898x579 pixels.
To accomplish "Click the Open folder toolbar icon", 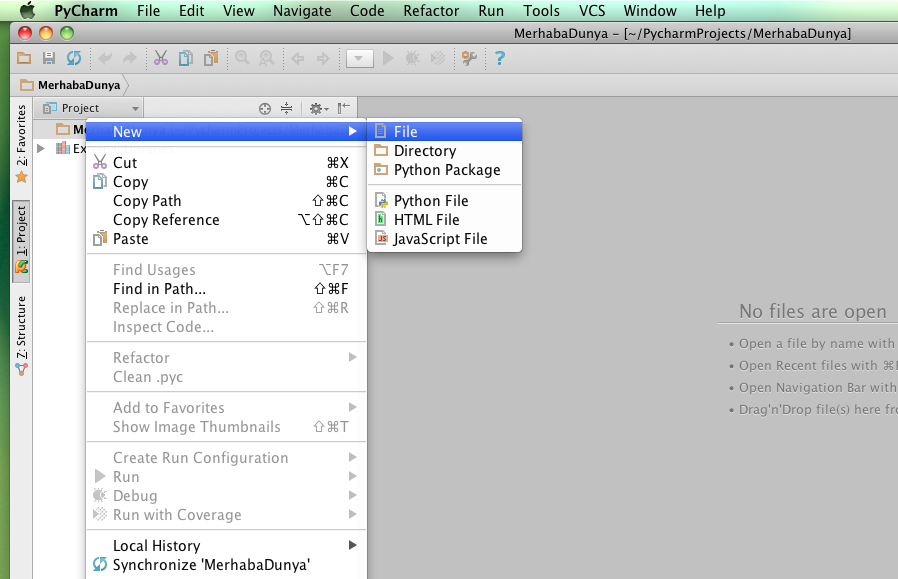I will (24, 58).
